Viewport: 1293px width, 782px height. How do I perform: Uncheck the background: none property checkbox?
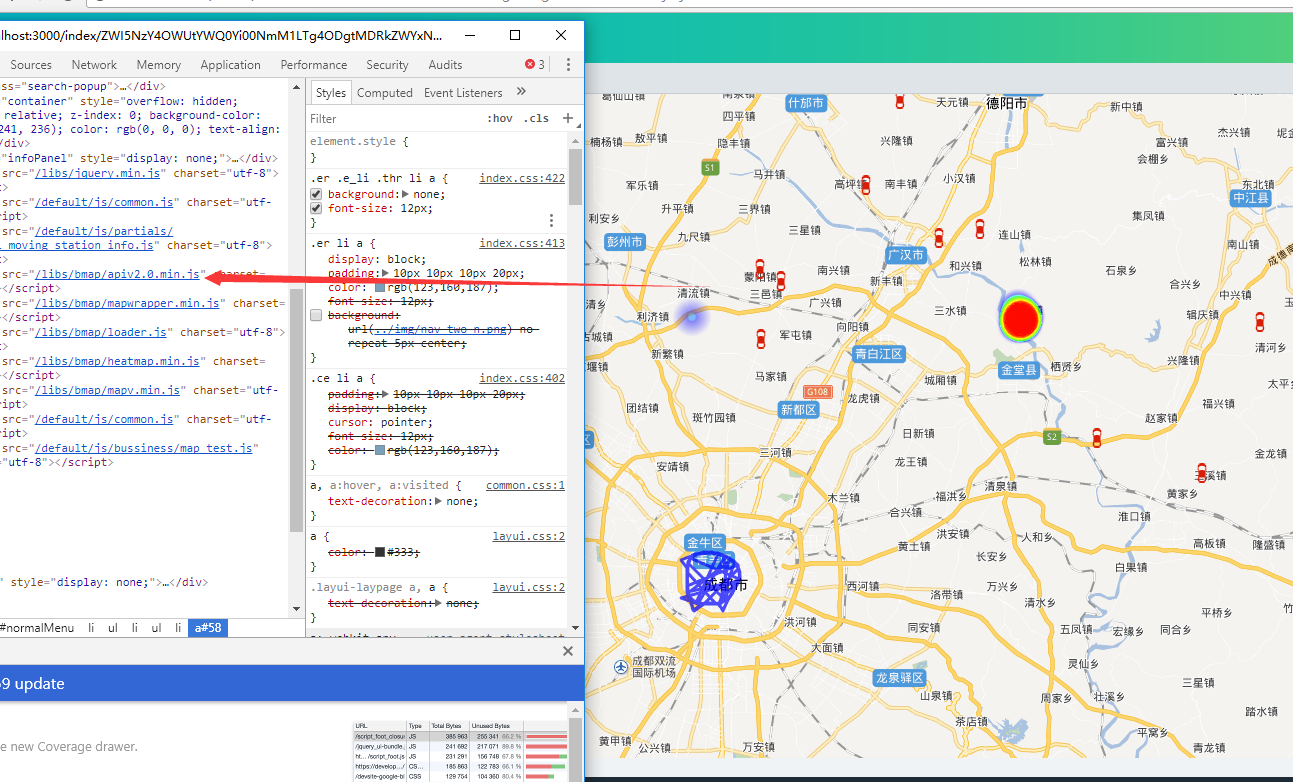point(316,194)
